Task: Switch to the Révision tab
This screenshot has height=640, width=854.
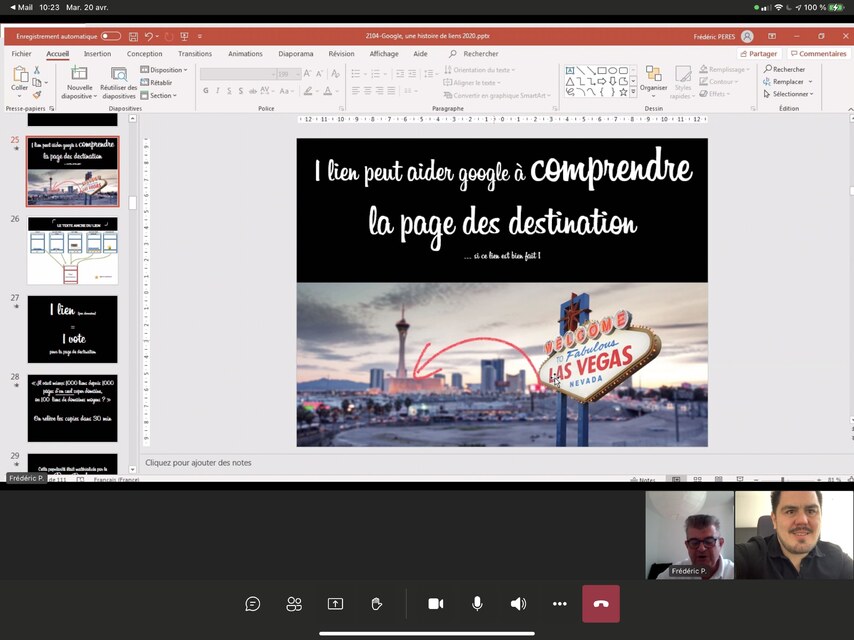Action: [341, 53]
